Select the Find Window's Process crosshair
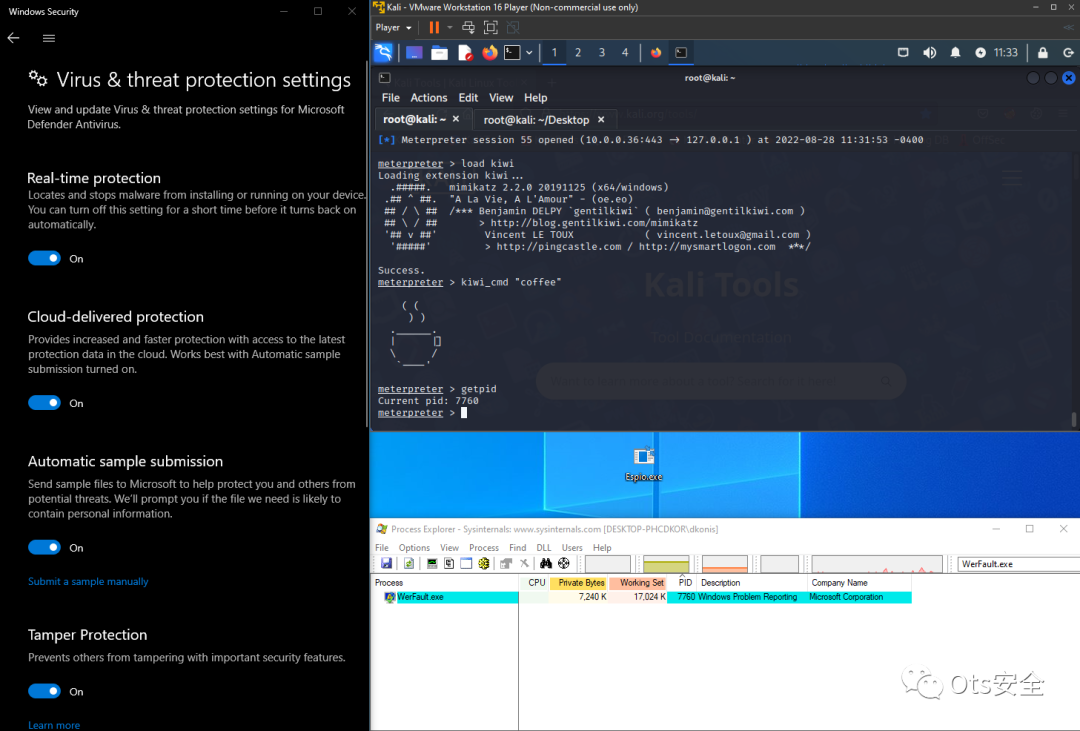This screenshot has width=1080, height=731. point(564,564)
